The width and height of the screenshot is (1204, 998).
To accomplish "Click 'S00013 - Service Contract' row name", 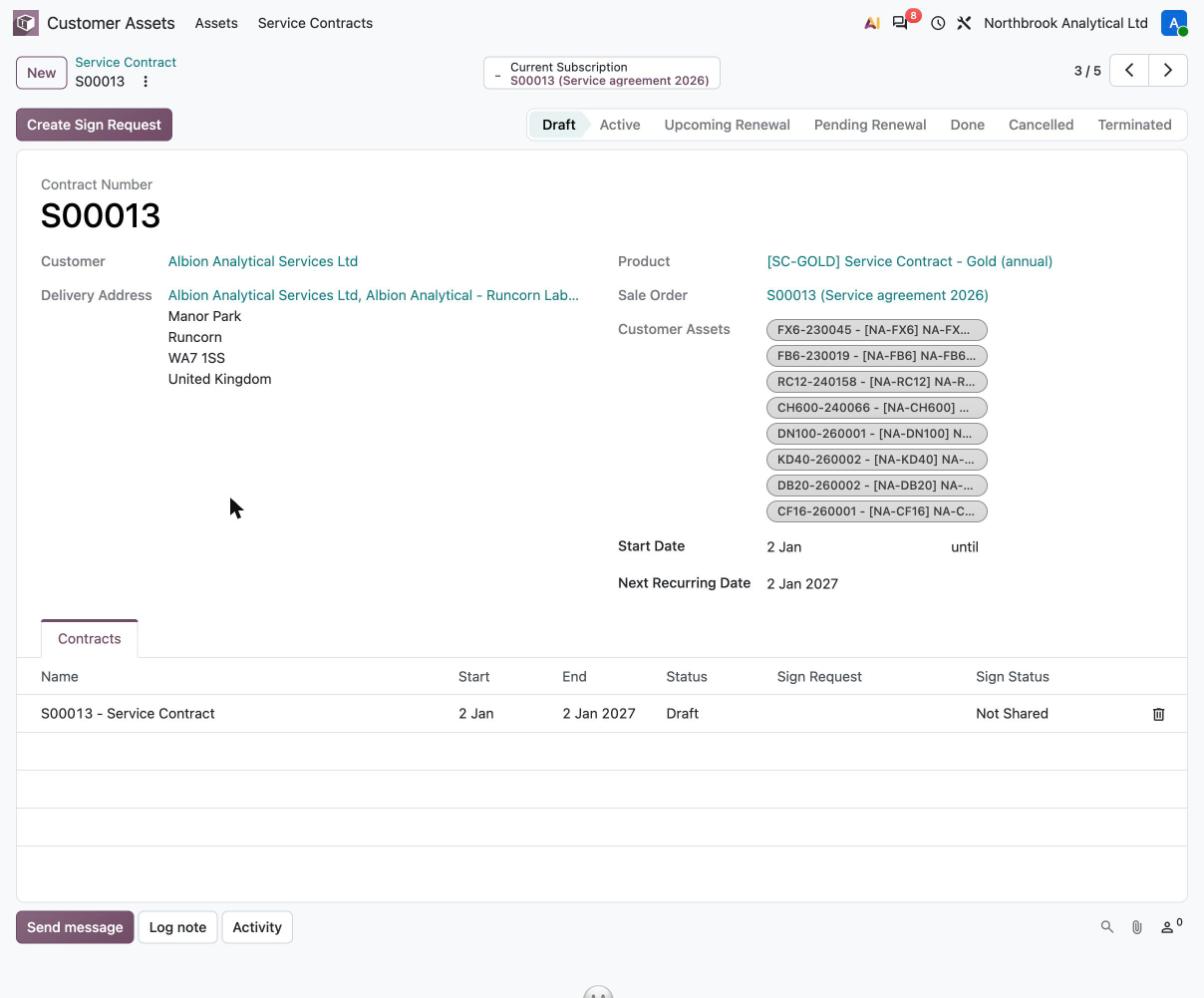I will (128, 714).
